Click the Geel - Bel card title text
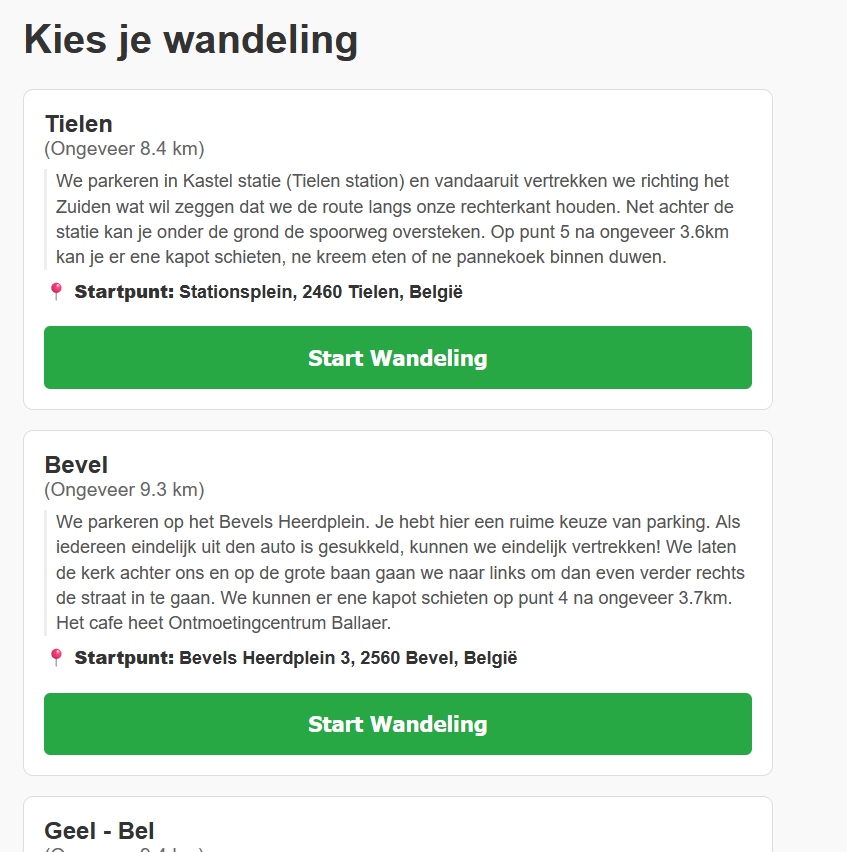 tap(100, 830)
